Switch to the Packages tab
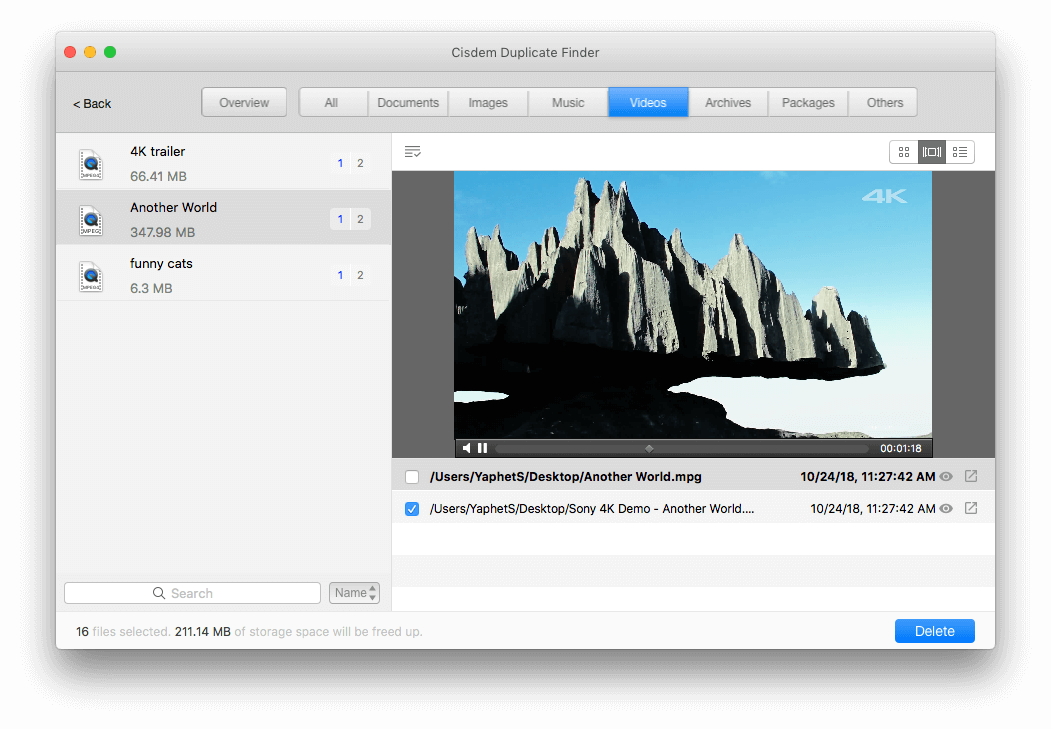 coord(808,103)
